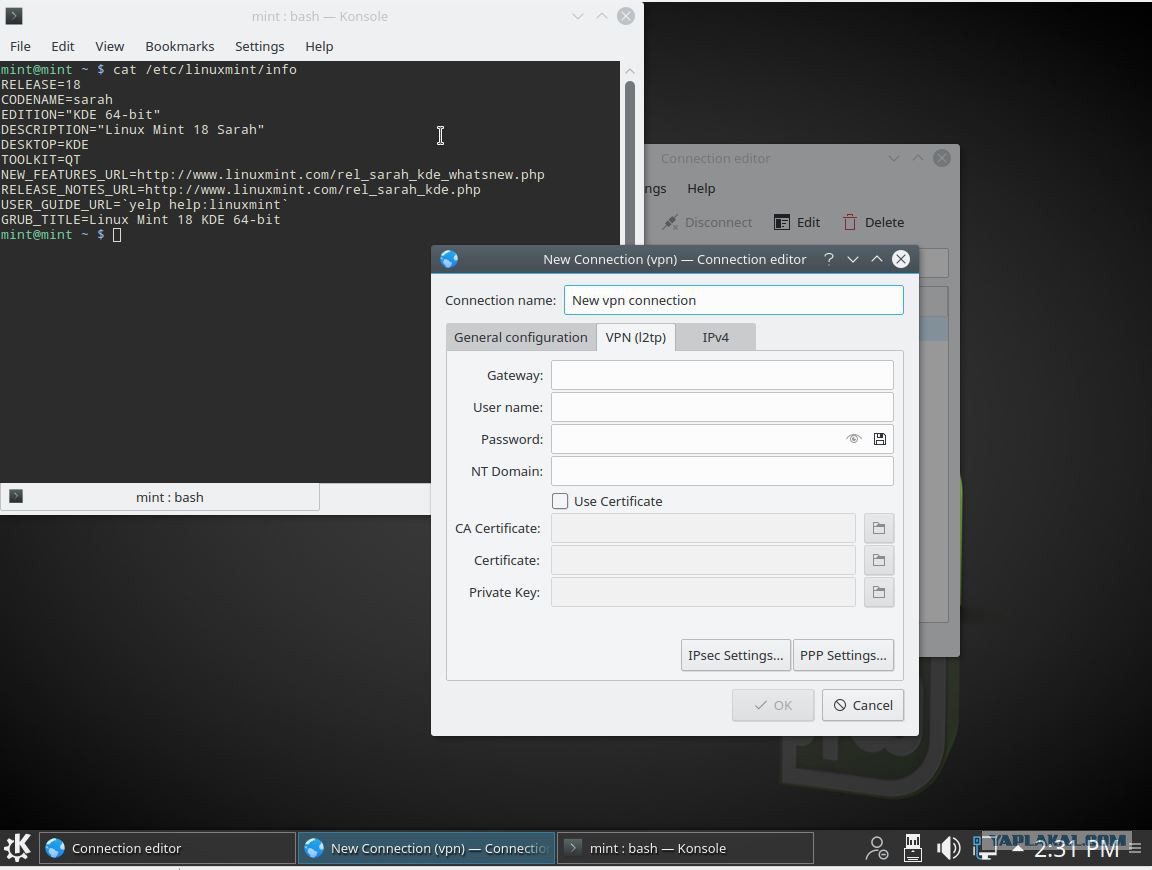The image size is (1152, 870).
Task: Click the 'GRUB_TITLE=Linux Mint 18 KDE 64-bit' line
Action: (x=140, y=220)
